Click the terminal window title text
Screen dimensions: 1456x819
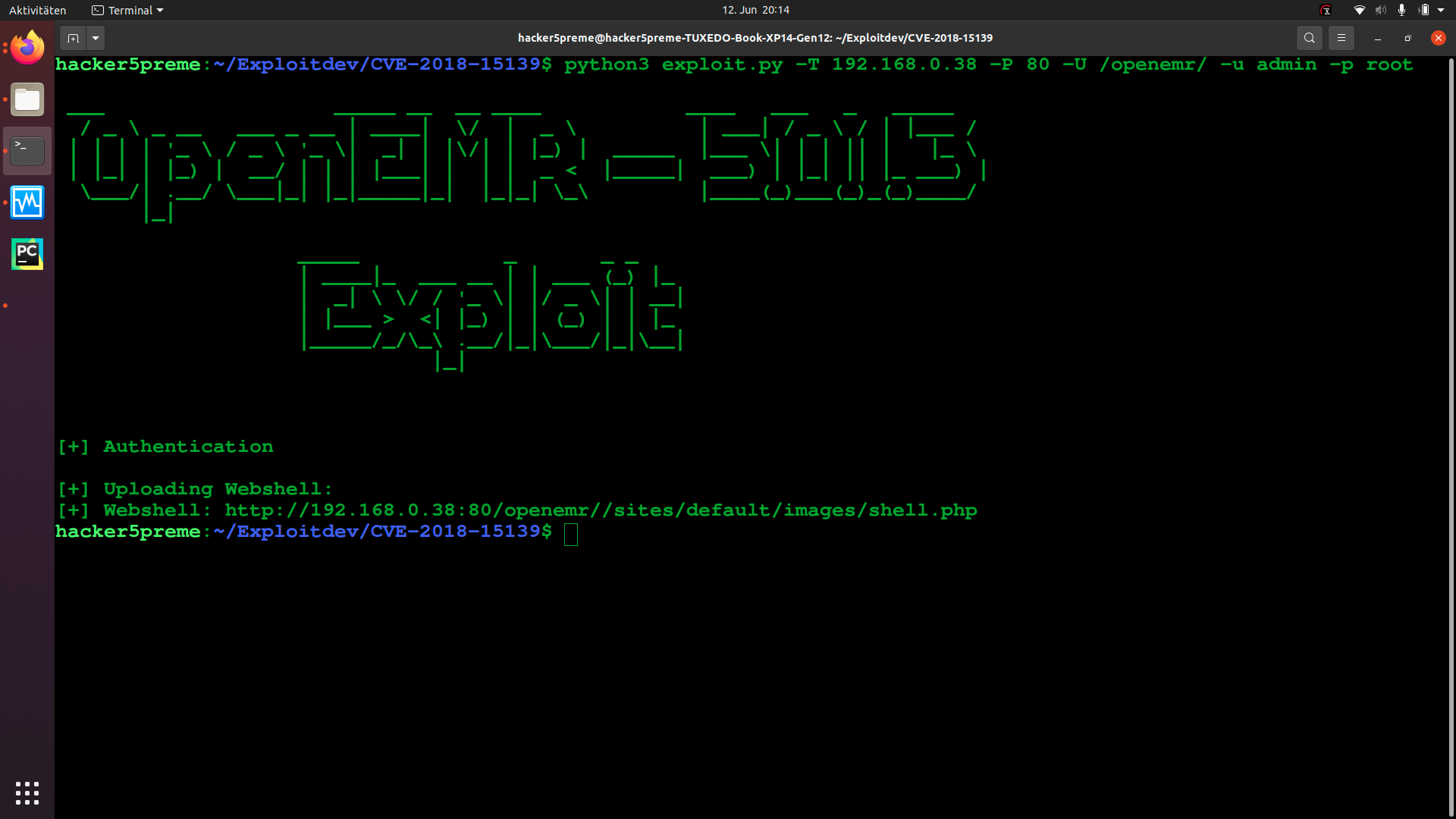(755, 38)
